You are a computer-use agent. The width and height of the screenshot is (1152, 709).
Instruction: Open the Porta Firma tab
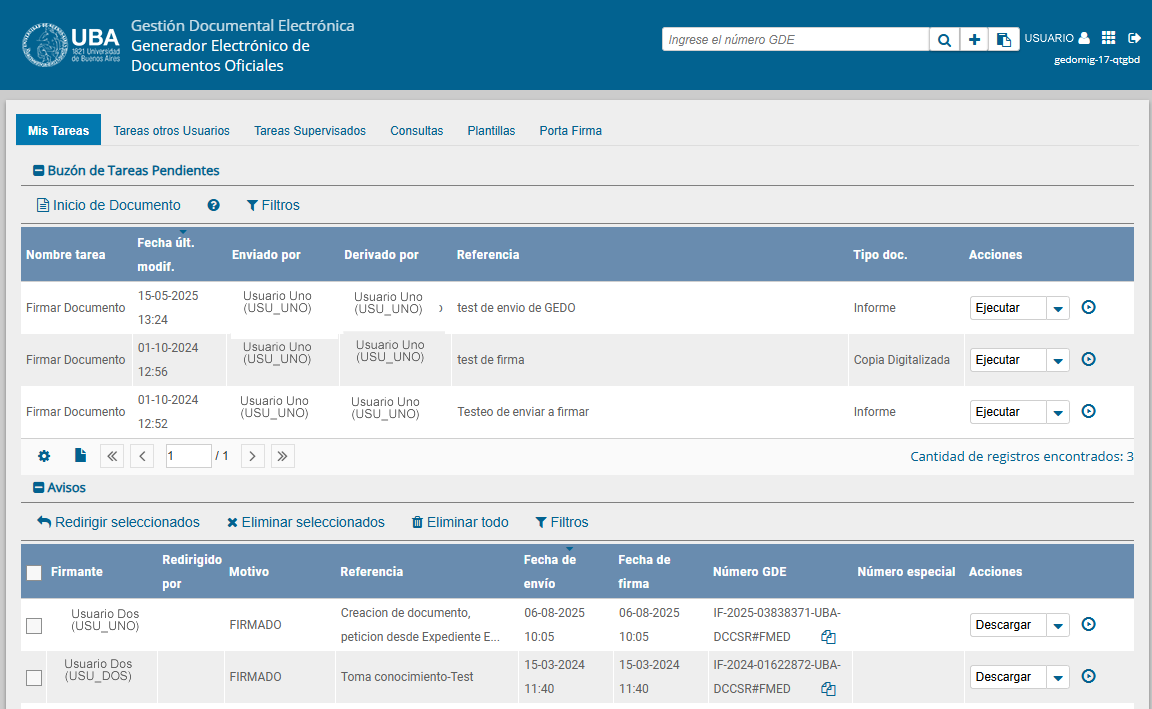pyautogui.click(x=570, y=131)
